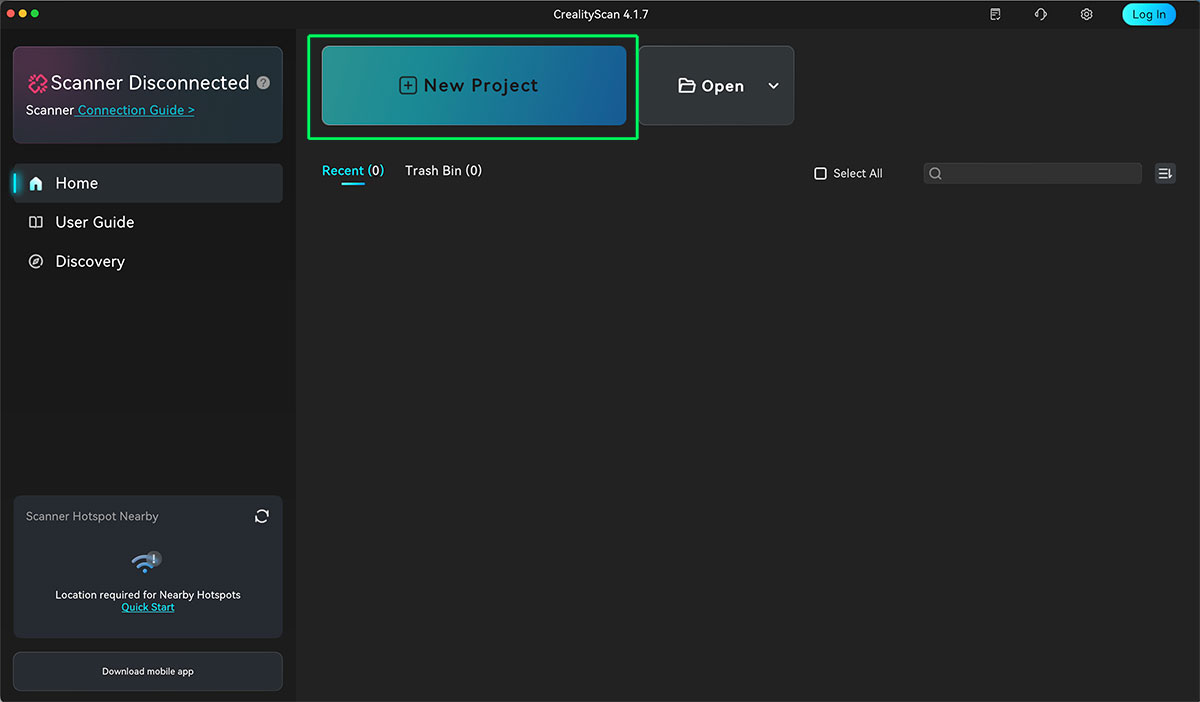Image resolution: width=1200 pixels, height=702 pixels.
Task: Click the Log In button
Action: pos(1149,14)
